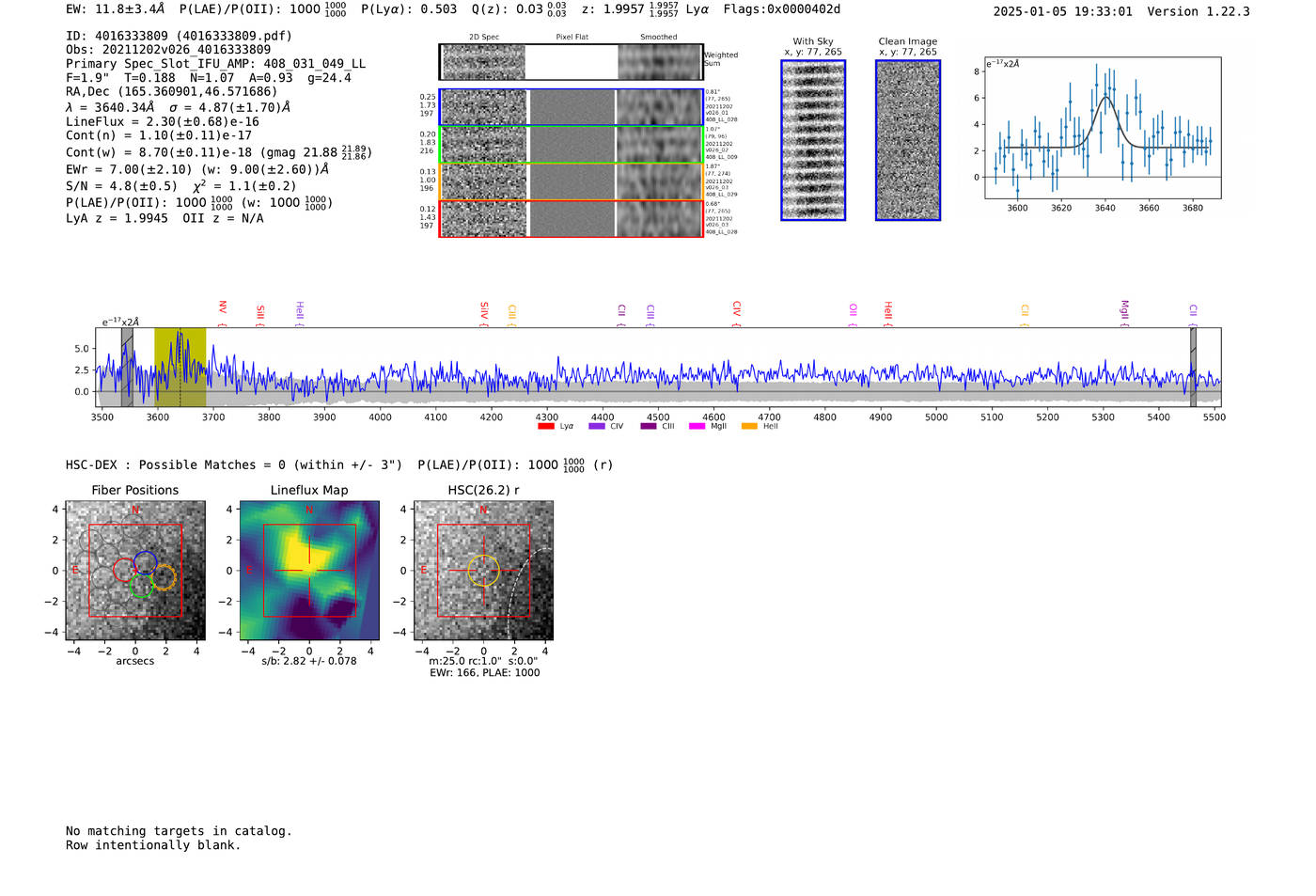Click the 'LineFlux = 2.30(±0.68)e-16' text

click(x=163, y=122)
